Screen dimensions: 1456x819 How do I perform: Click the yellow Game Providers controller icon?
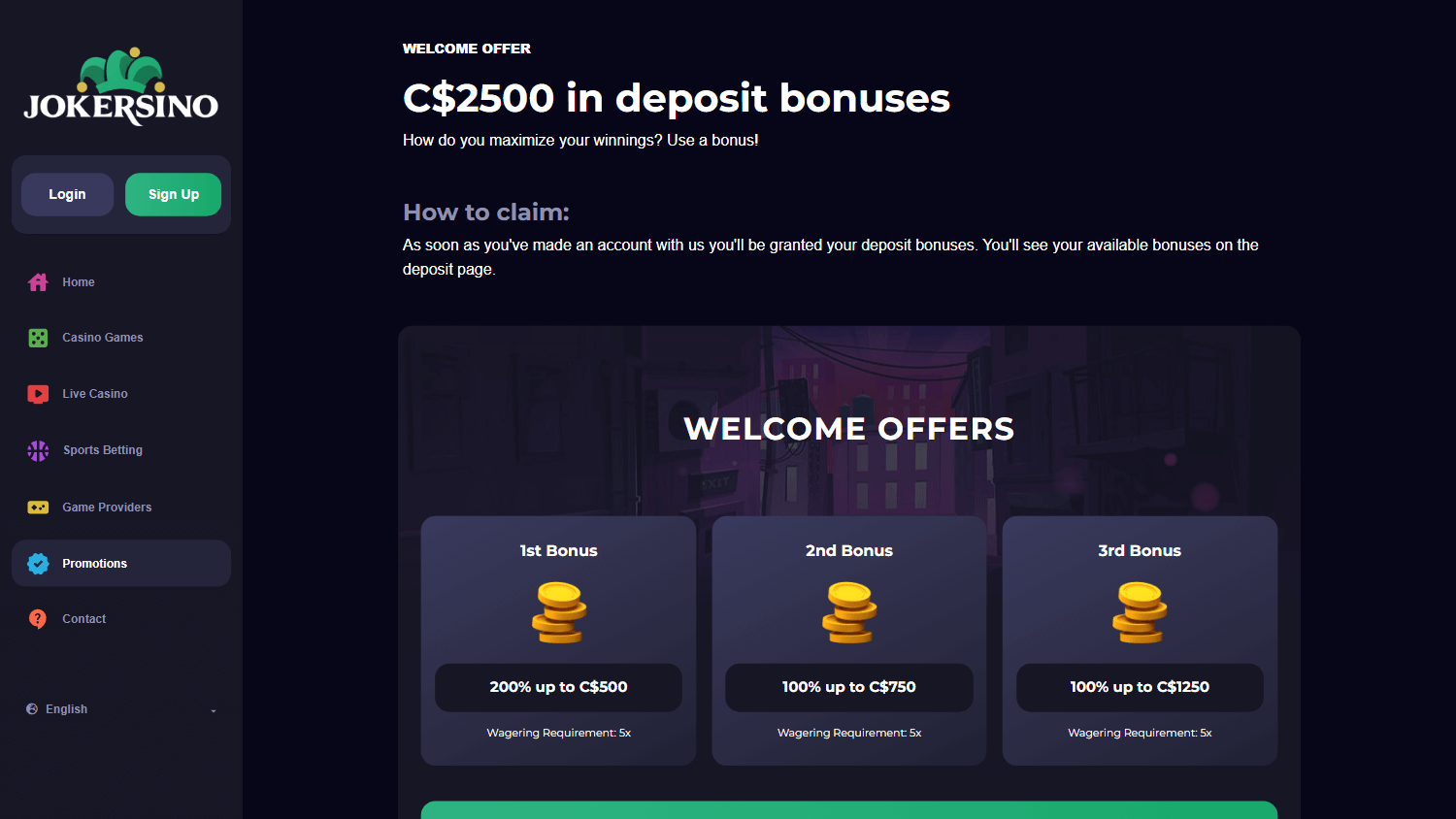point(38,508)
